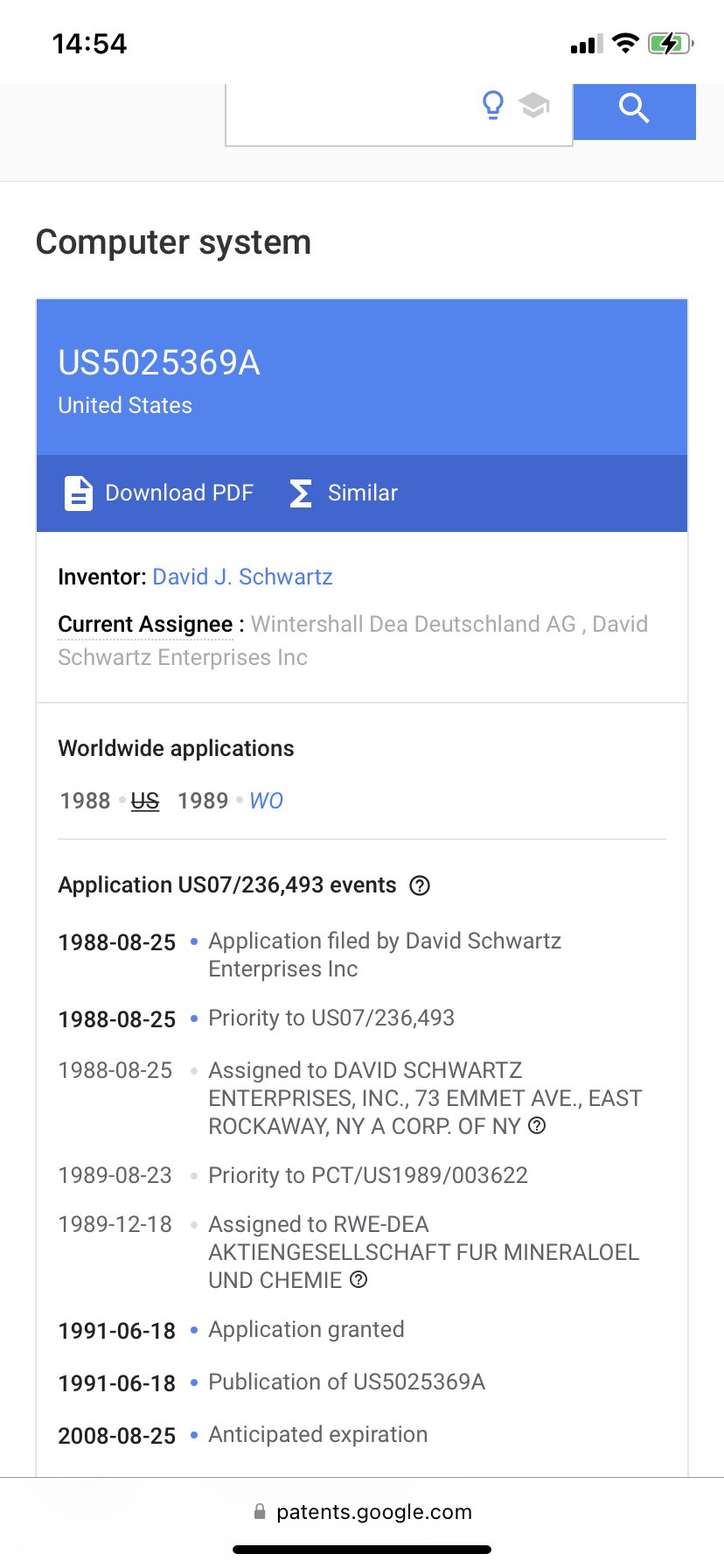Open inventor David J. Schwartz link
Image resolution: width=724 pixels, height=1568 pixels.
click(x=242, y=577)
